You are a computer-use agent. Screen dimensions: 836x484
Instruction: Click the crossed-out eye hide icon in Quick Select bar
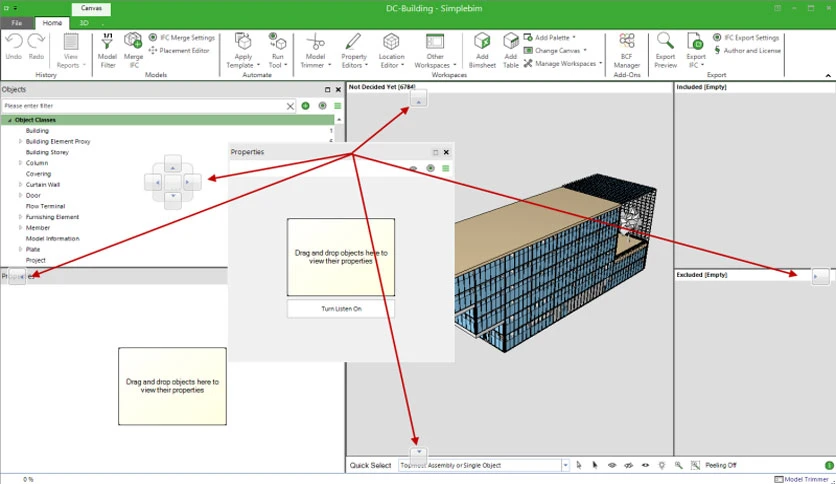[x=629, y=465]
